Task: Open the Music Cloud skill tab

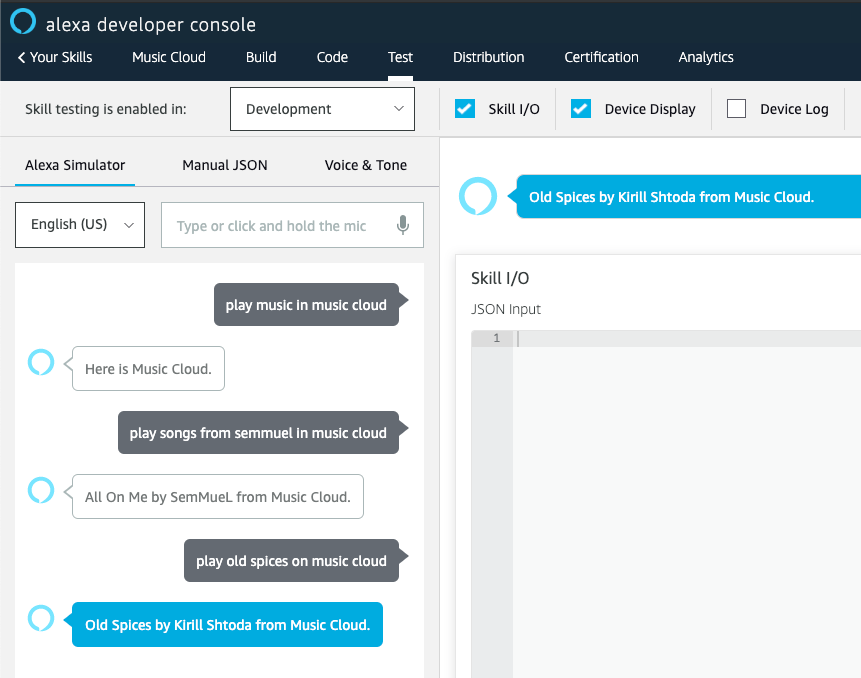Action: coord(169,57)
